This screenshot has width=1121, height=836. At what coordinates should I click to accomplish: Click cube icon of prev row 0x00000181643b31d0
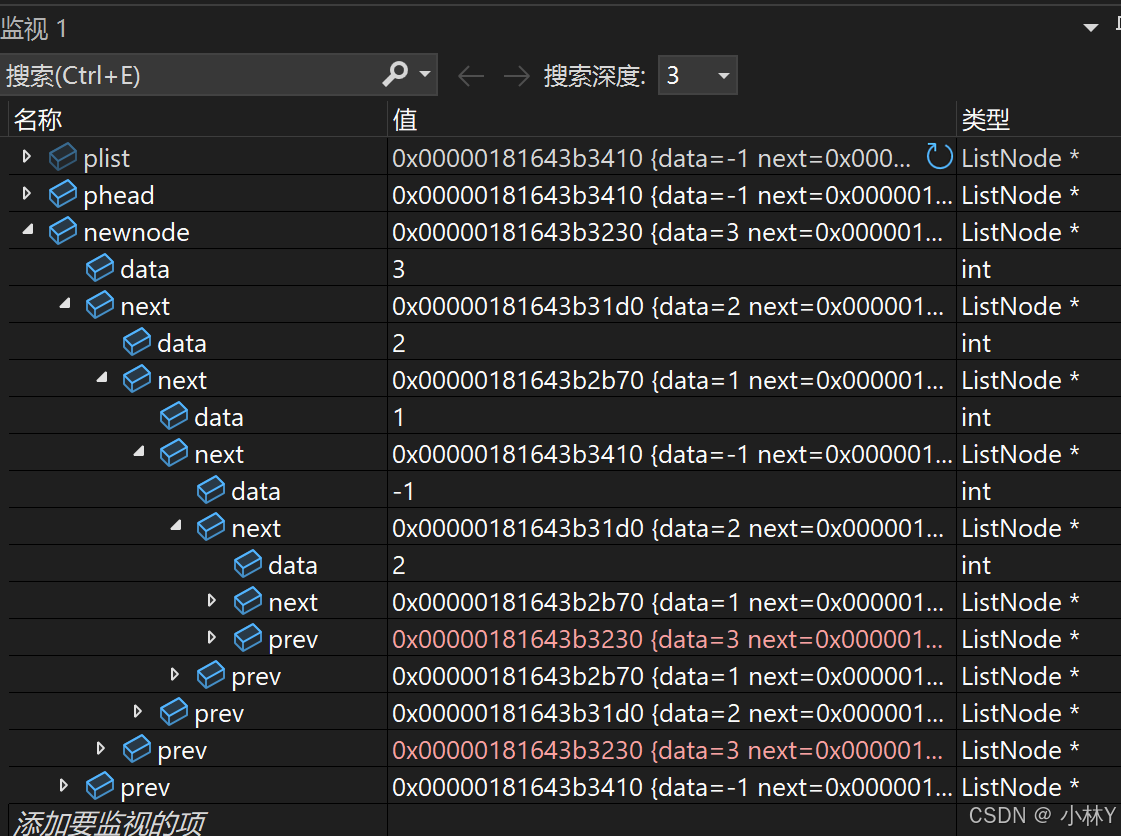174,712
